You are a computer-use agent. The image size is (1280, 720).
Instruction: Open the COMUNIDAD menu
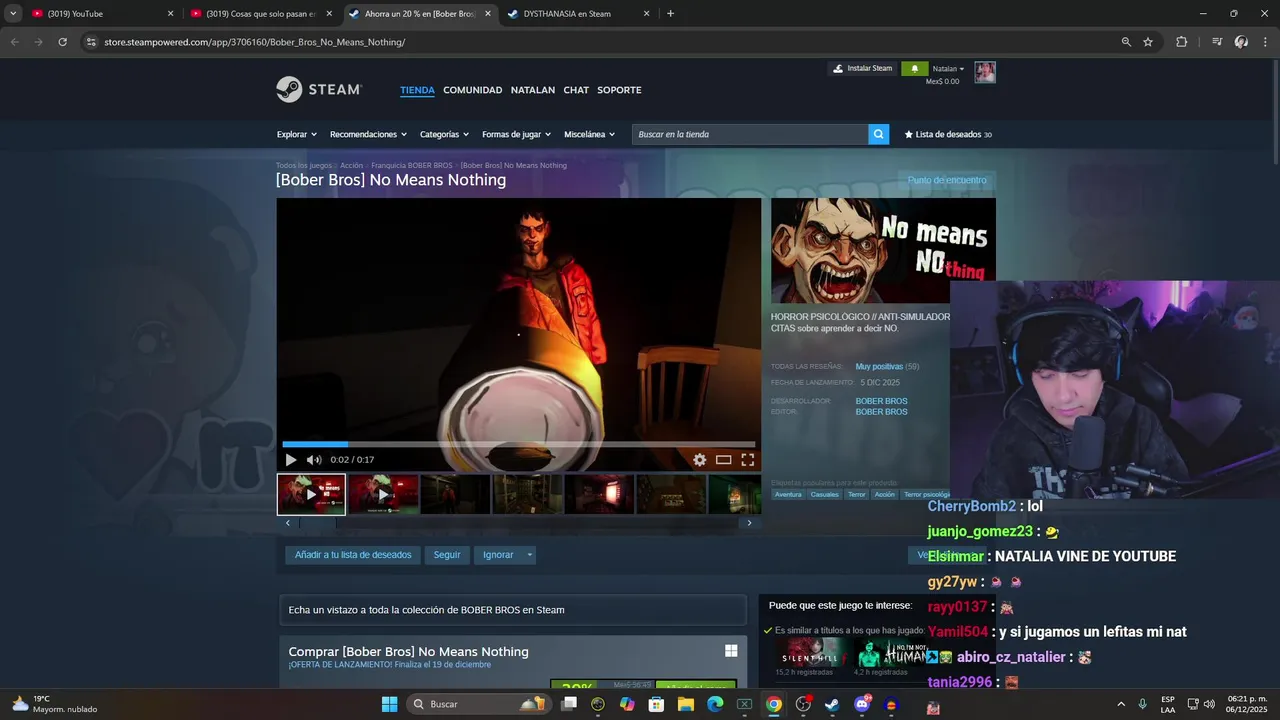coord(472,90)
